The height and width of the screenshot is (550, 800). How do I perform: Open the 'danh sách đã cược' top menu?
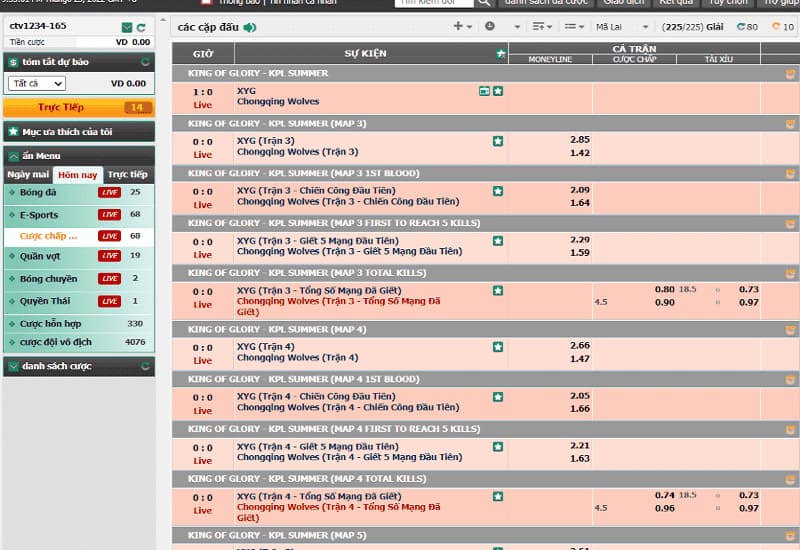tap(546, 3)
